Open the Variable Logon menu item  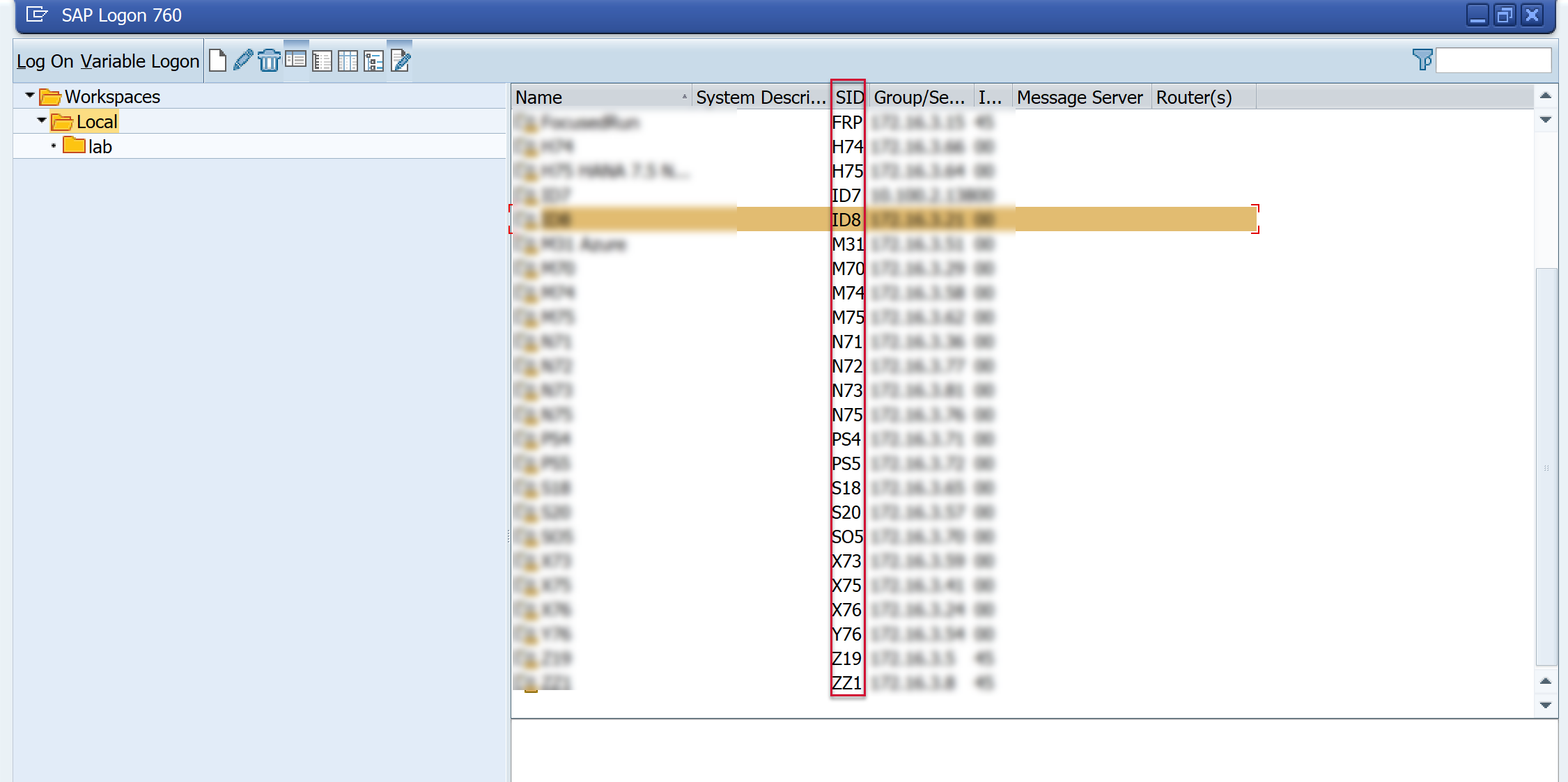(139, 61)
